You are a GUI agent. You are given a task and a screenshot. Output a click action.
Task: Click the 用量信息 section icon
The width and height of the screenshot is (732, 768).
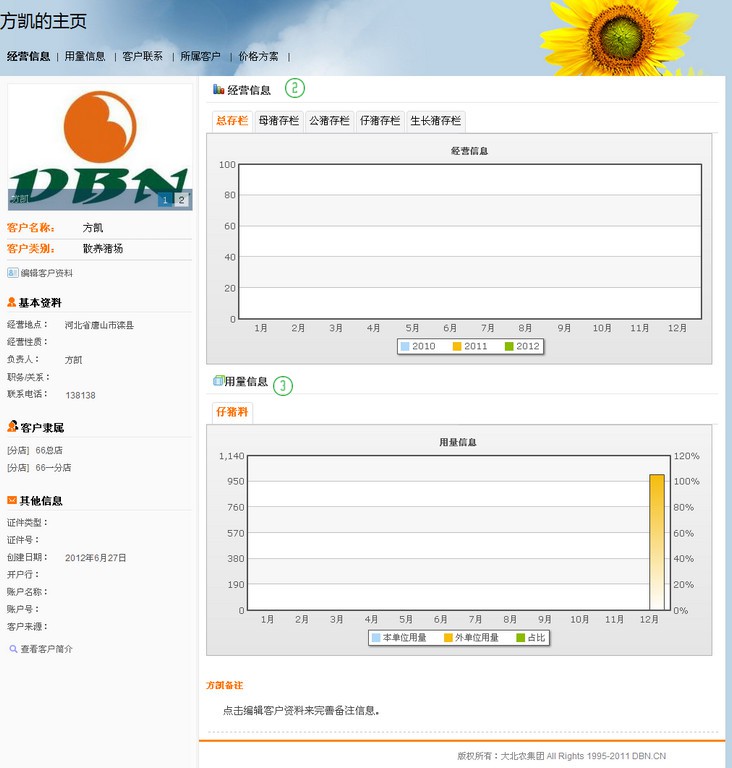(x=218, y=381)
